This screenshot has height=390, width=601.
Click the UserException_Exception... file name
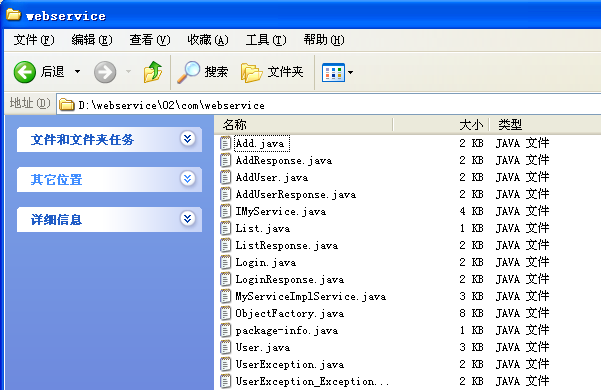[312, 382]
